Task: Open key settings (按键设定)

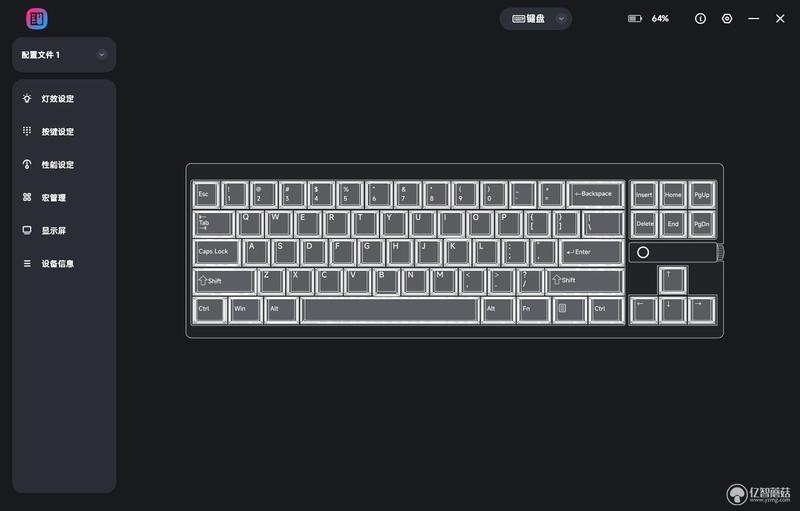Action: point(48,132)
